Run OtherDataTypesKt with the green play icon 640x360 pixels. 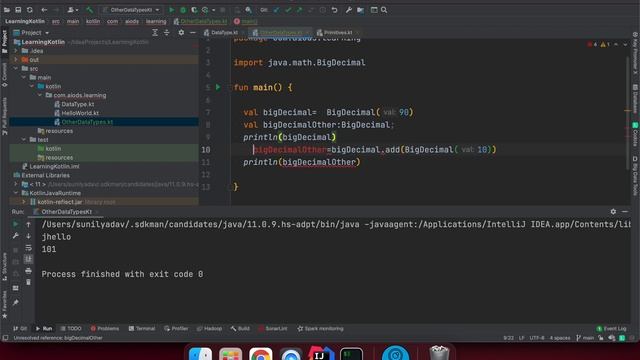[171, 10]
